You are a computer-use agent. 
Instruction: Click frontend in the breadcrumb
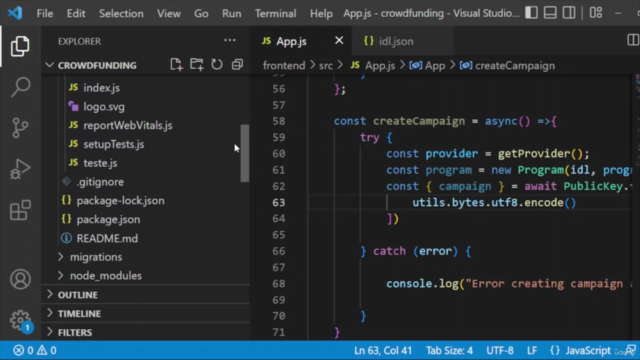pos(284,65)
